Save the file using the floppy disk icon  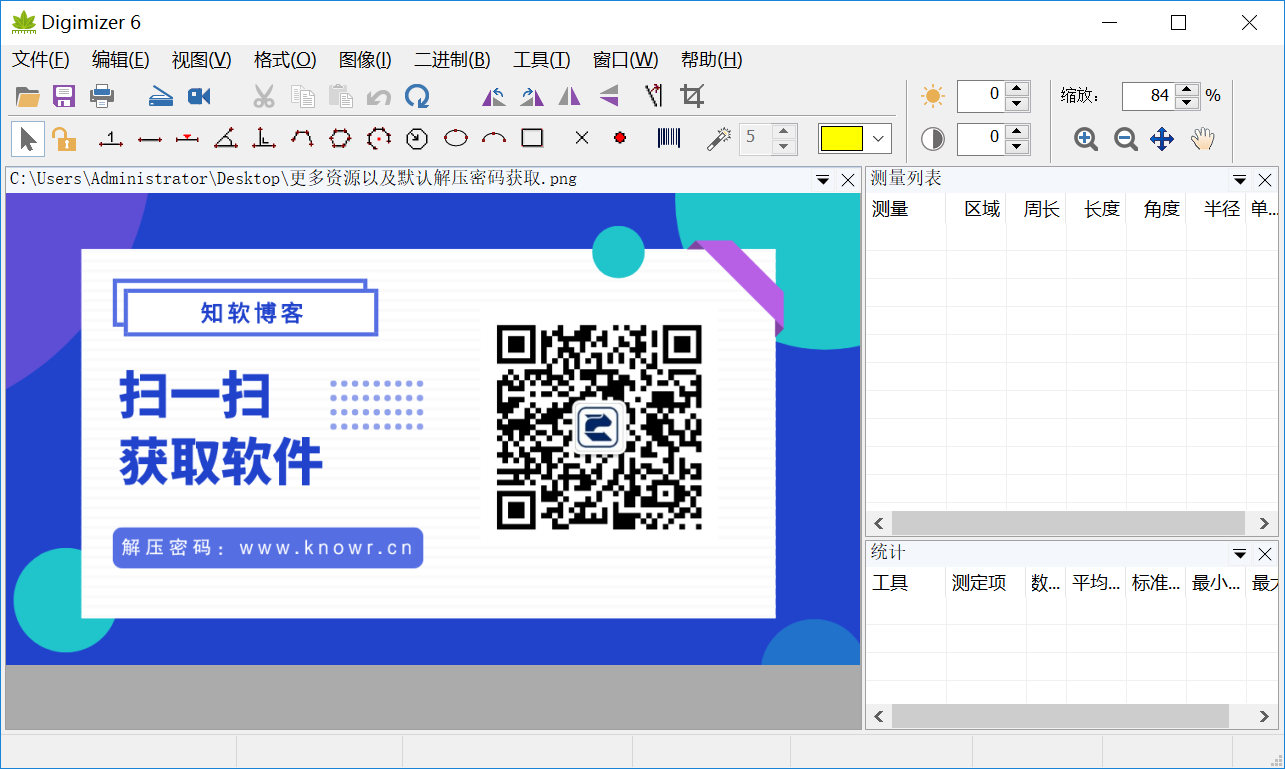coord(64,97)
